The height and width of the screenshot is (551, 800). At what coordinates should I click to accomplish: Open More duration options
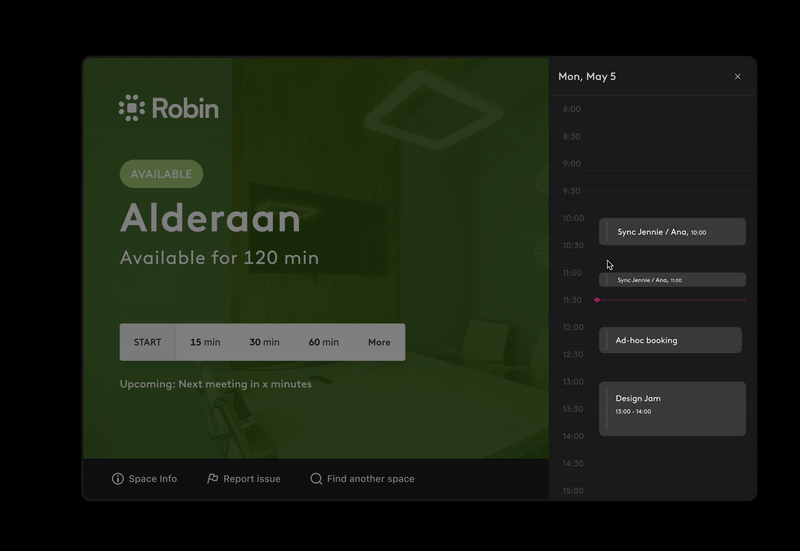point(379,342)
